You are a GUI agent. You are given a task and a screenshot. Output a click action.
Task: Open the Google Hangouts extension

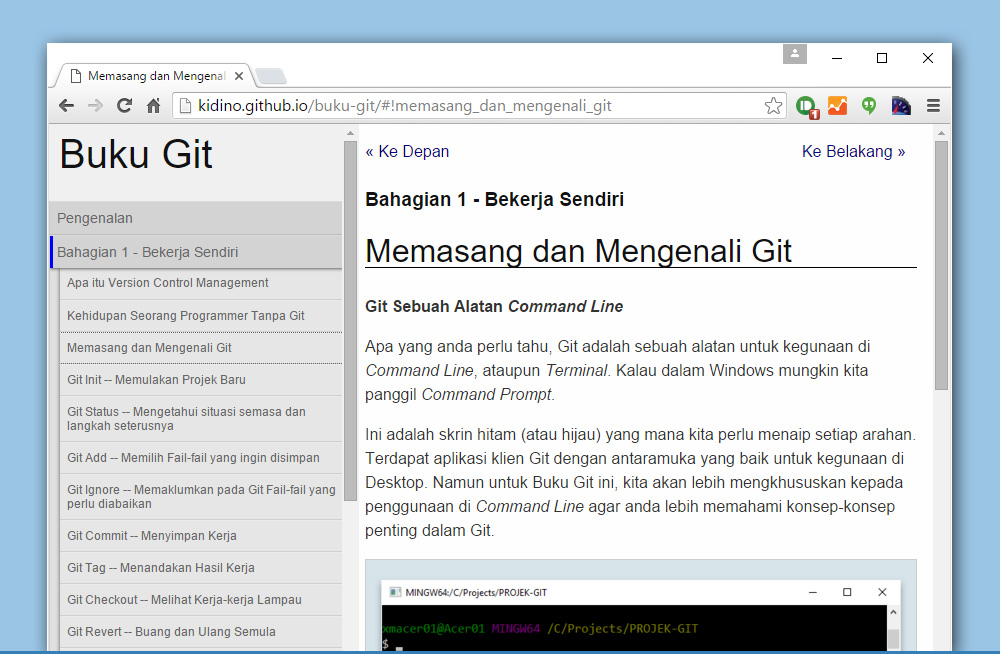pos(869,104)
